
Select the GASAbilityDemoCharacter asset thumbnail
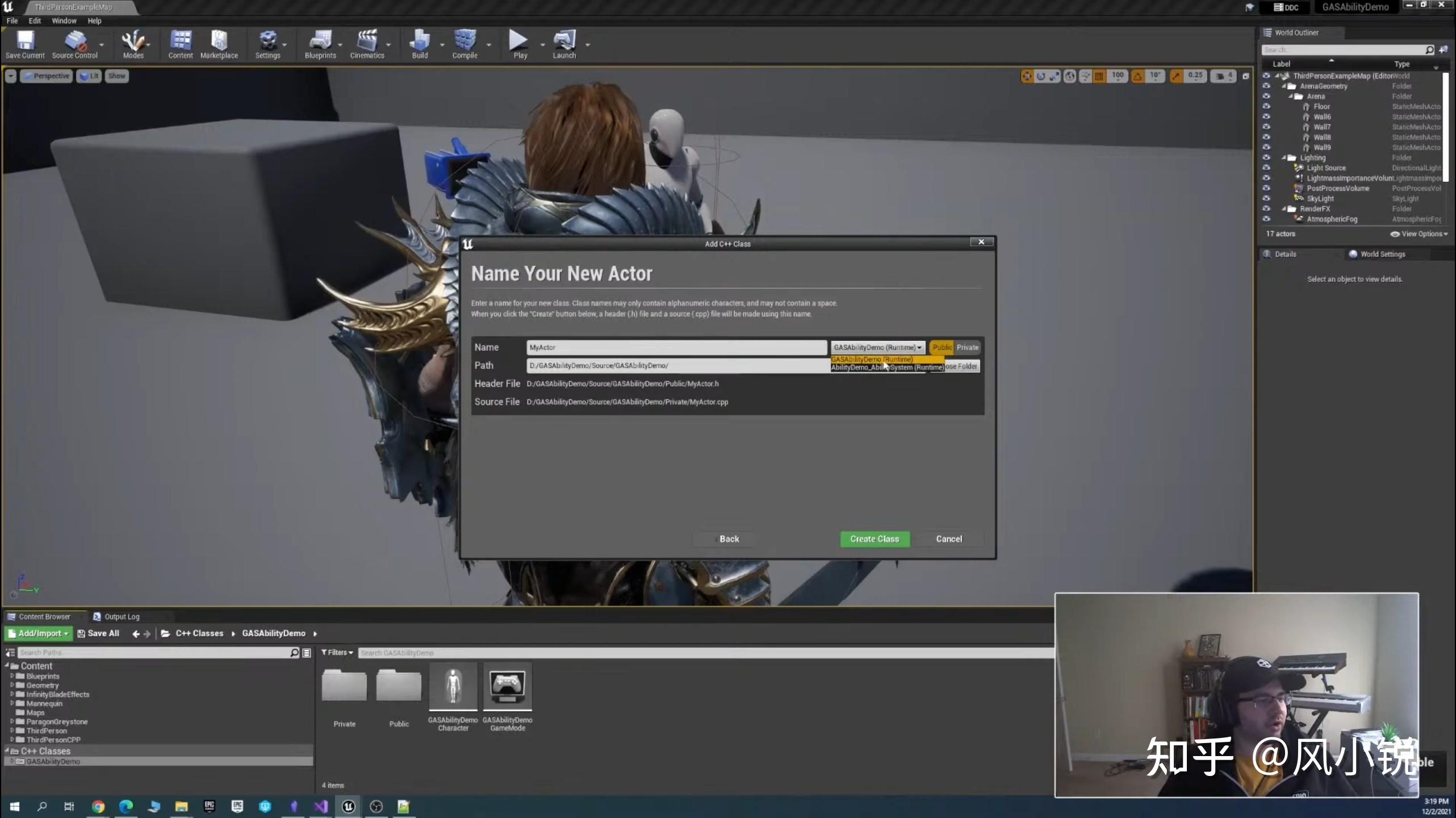tap(453, 688)
